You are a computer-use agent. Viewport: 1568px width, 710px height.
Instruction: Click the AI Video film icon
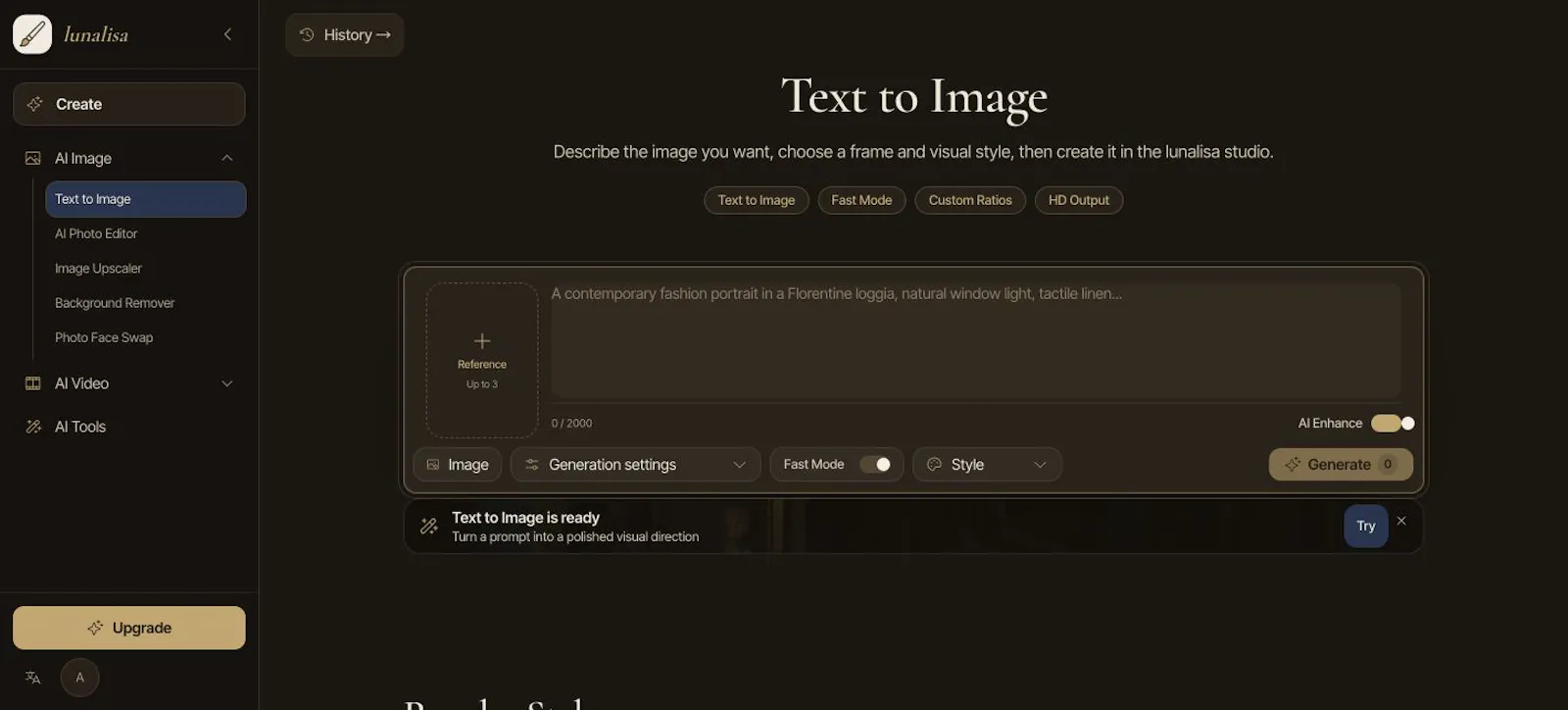tap(33, 383)
